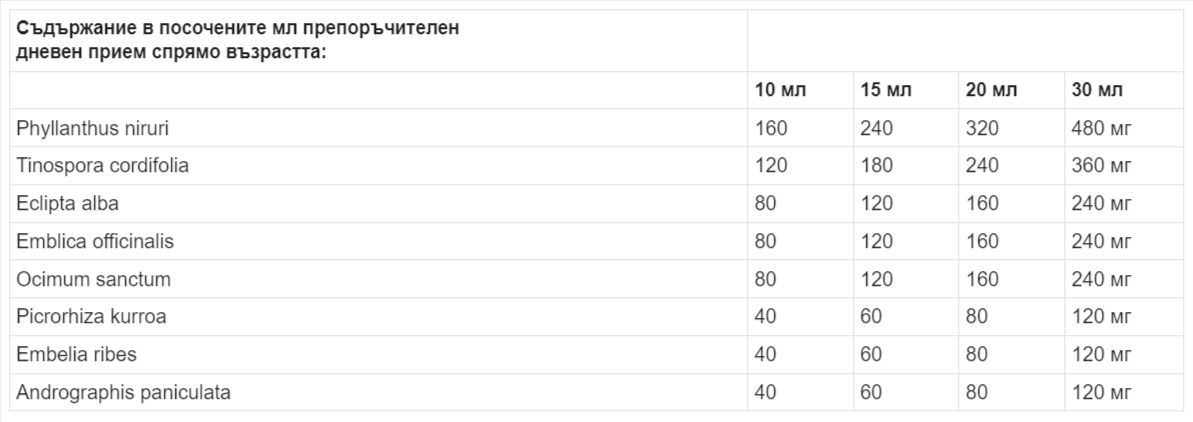Select the 15 мл column header
This screenshot has height=422, width=1193.
[x=886, y=90]
